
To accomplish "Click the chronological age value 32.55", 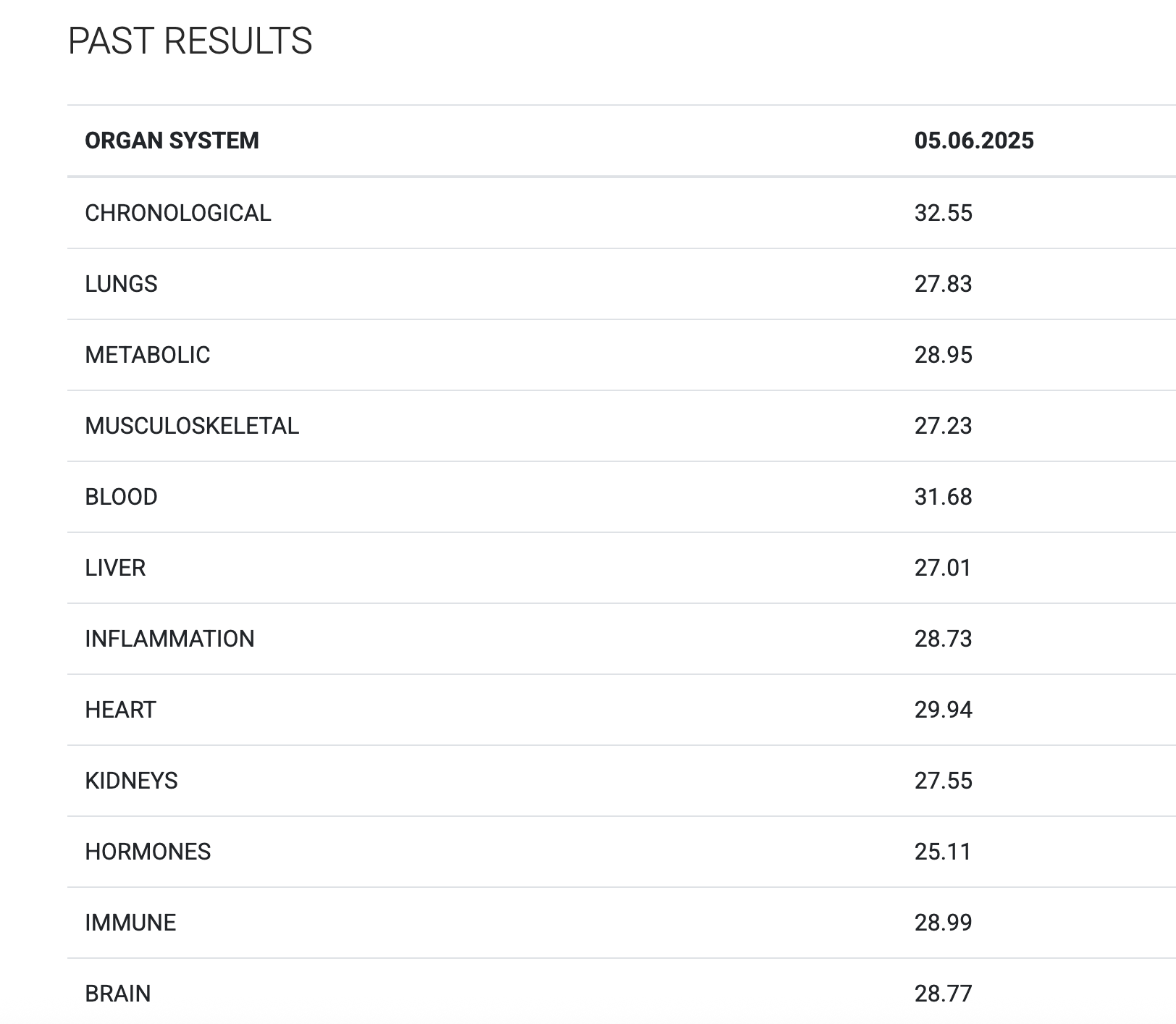I will (943, 213).
